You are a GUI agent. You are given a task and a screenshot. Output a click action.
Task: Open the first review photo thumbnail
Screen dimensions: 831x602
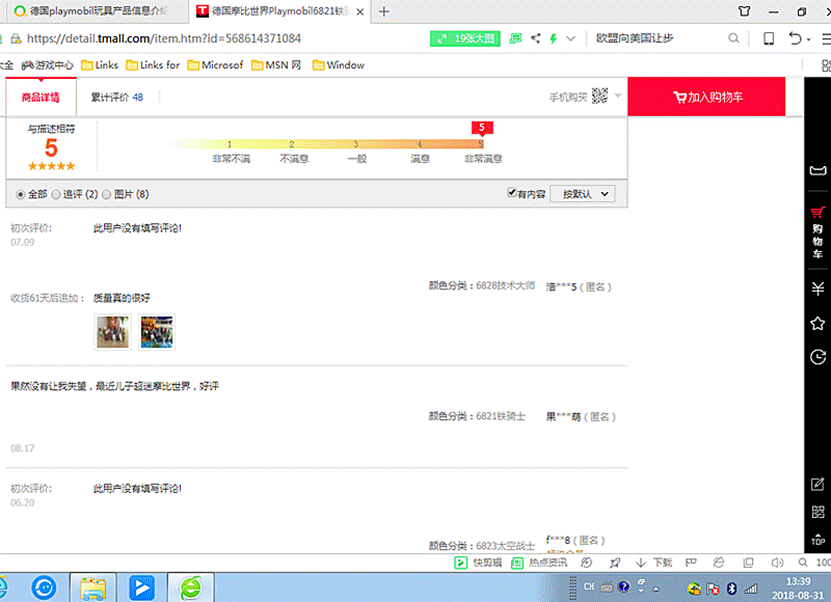pos(112,331)
